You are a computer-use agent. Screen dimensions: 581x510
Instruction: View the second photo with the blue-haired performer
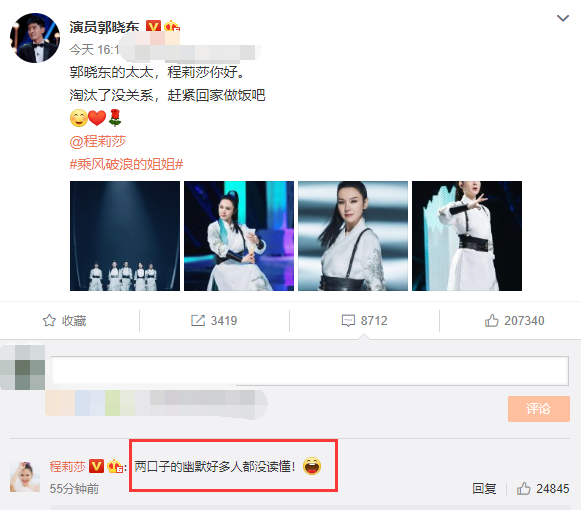(x=239, y=236)
